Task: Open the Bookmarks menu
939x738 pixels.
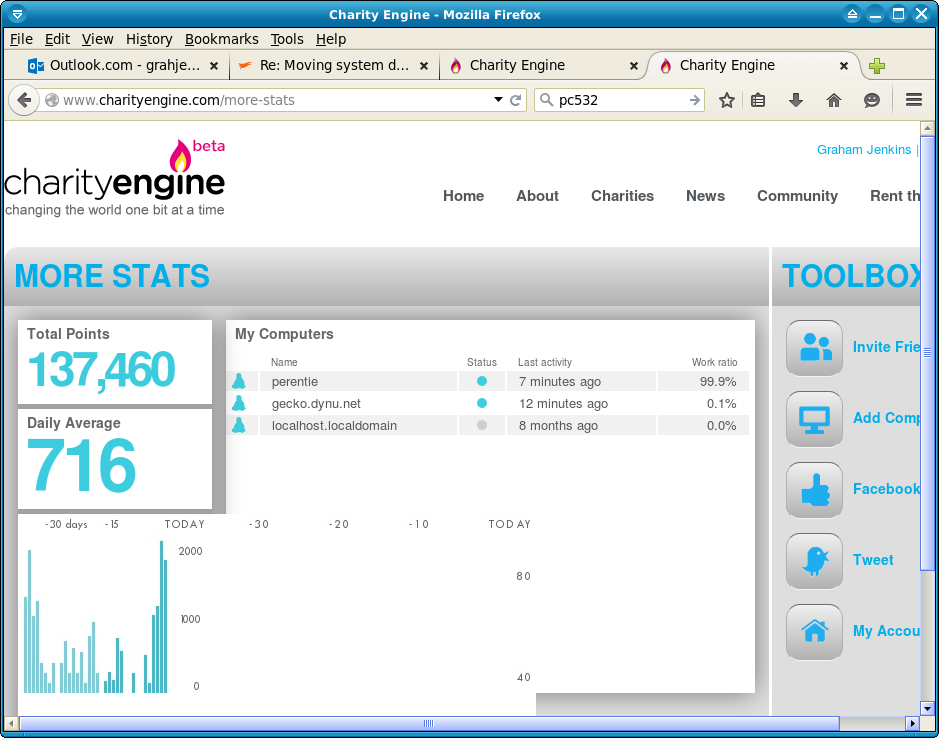Action: click(x=222, y=39)
